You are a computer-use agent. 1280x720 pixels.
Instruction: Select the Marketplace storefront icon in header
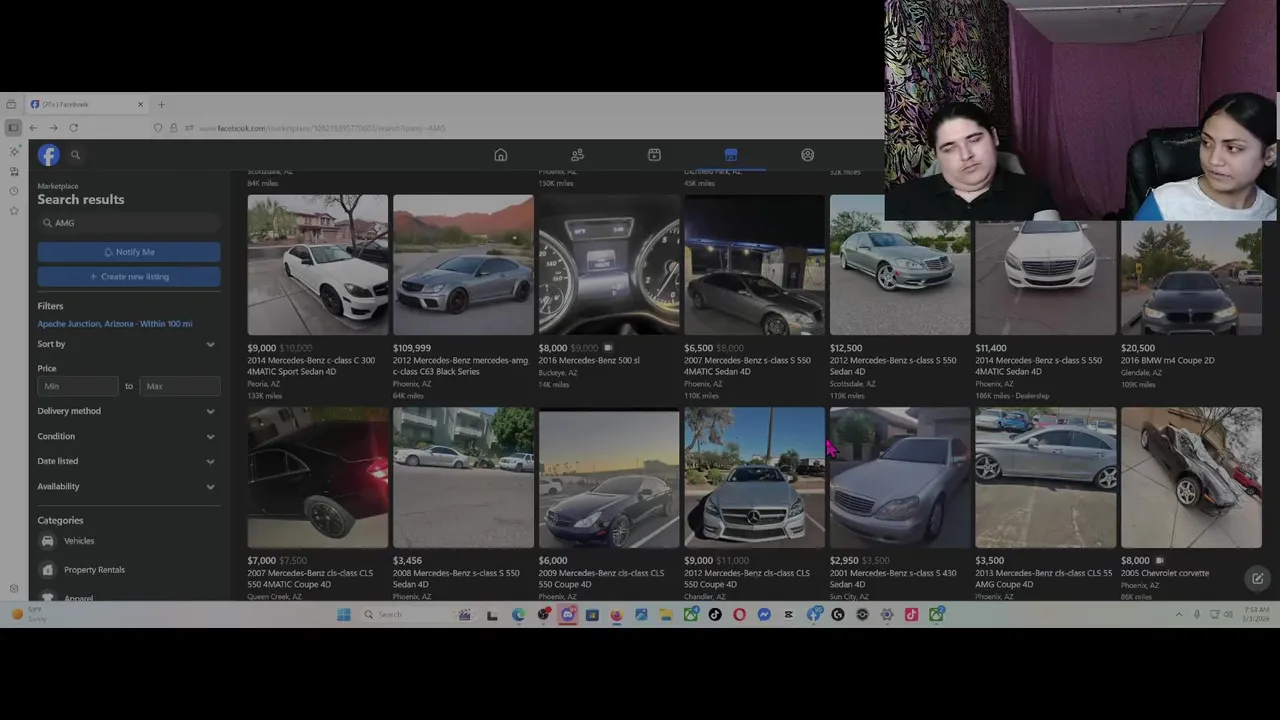[x=731, y=155]
